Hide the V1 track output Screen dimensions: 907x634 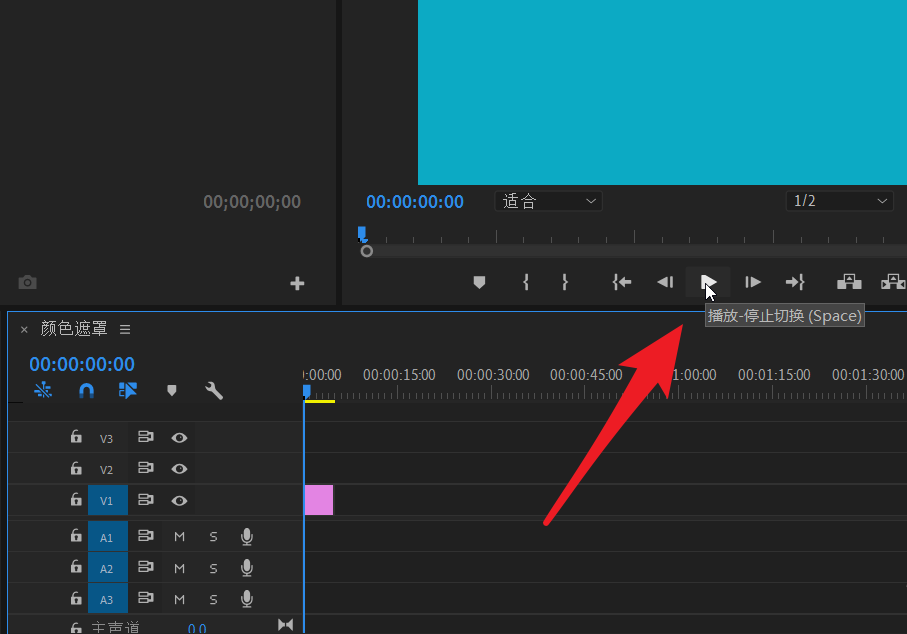[179, 500]
